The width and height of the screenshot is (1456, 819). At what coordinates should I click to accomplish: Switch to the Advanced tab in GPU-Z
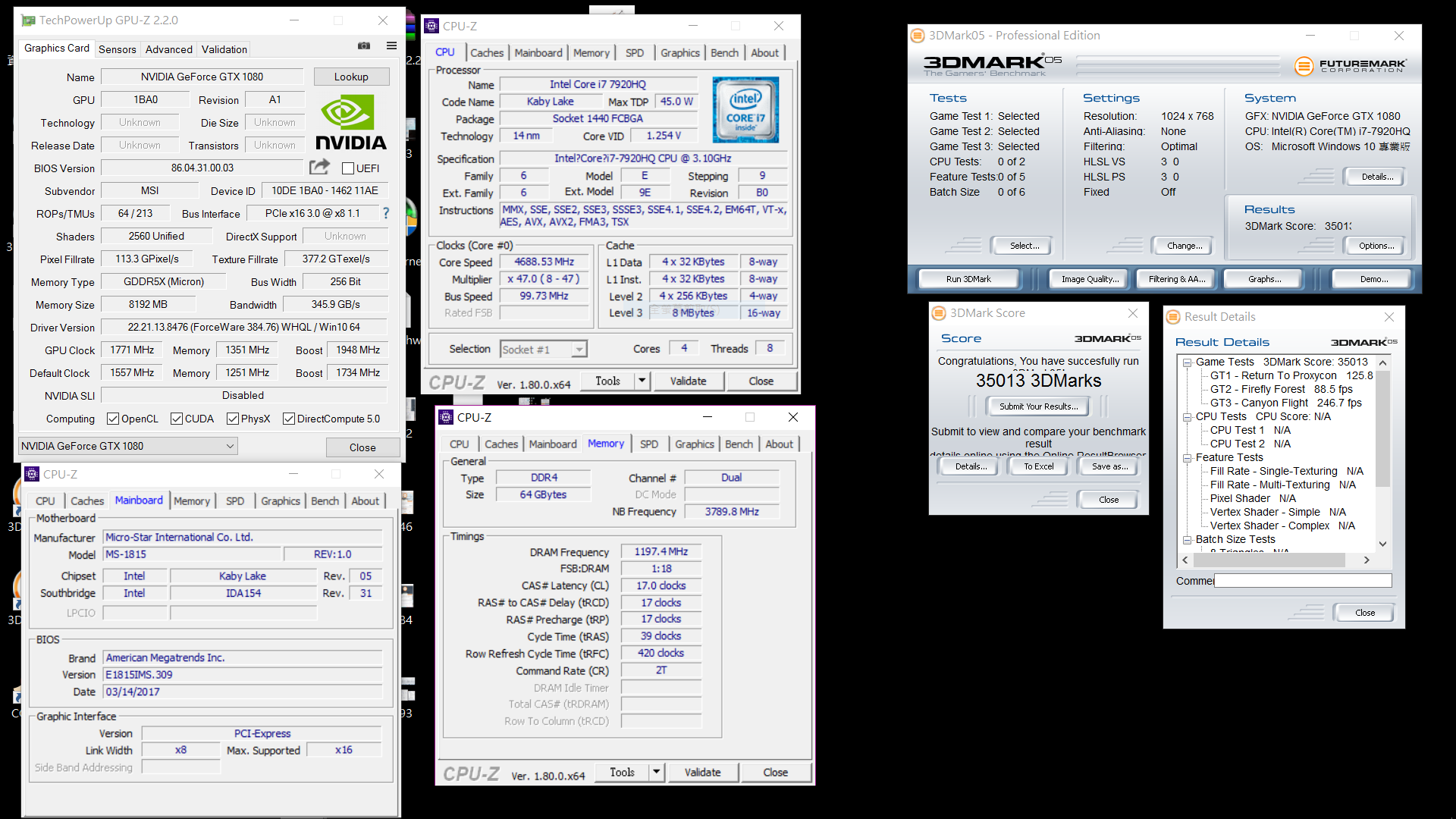click(168, 49)
